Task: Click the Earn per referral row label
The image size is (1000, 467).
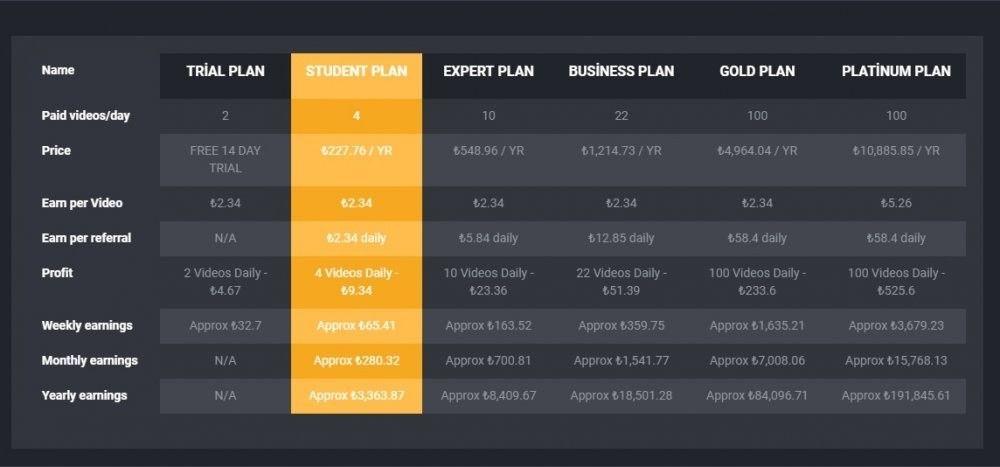Action: (x=86, y=238)
